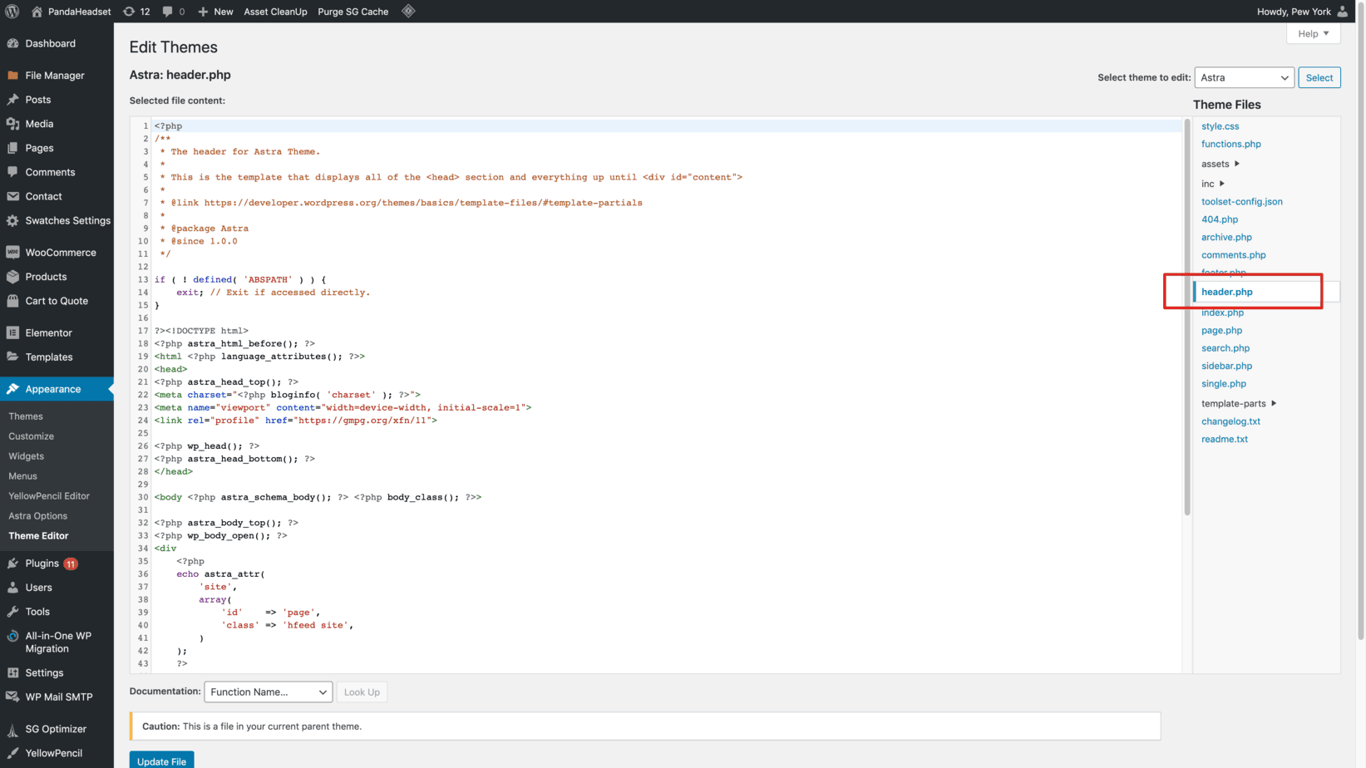Click the Plugins icon in sidebar
Image resolution: width=1366 pixels, height=768 pixels.
13,564
